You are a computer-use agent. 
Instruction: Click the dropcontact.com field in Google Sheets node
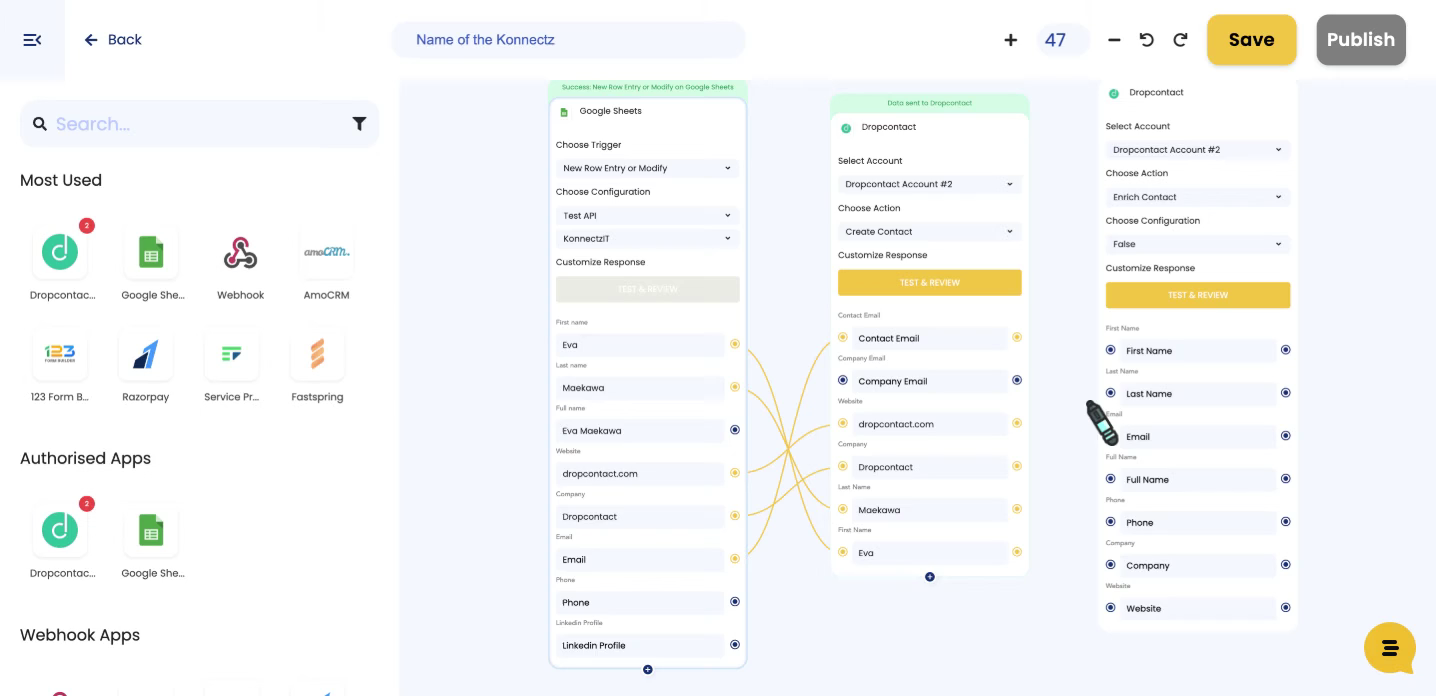click(640, 474)
